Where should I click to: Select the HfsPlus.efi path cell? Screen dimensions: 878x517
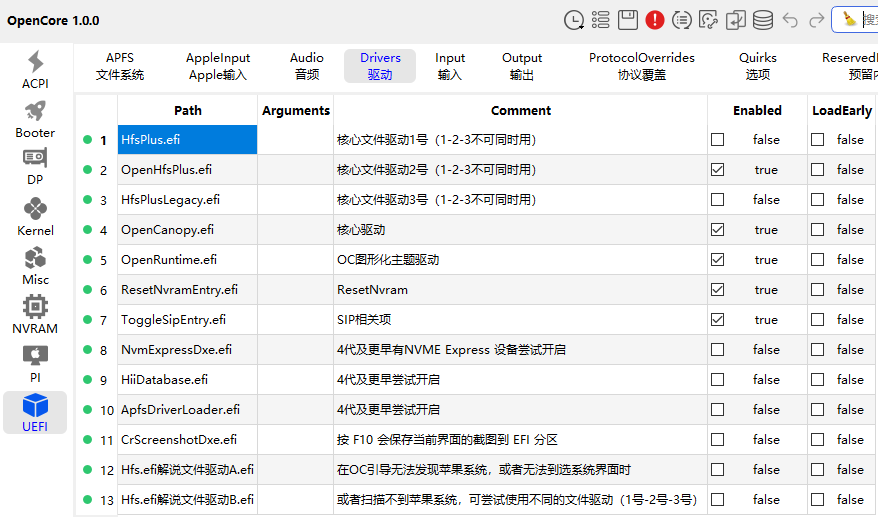188,139
